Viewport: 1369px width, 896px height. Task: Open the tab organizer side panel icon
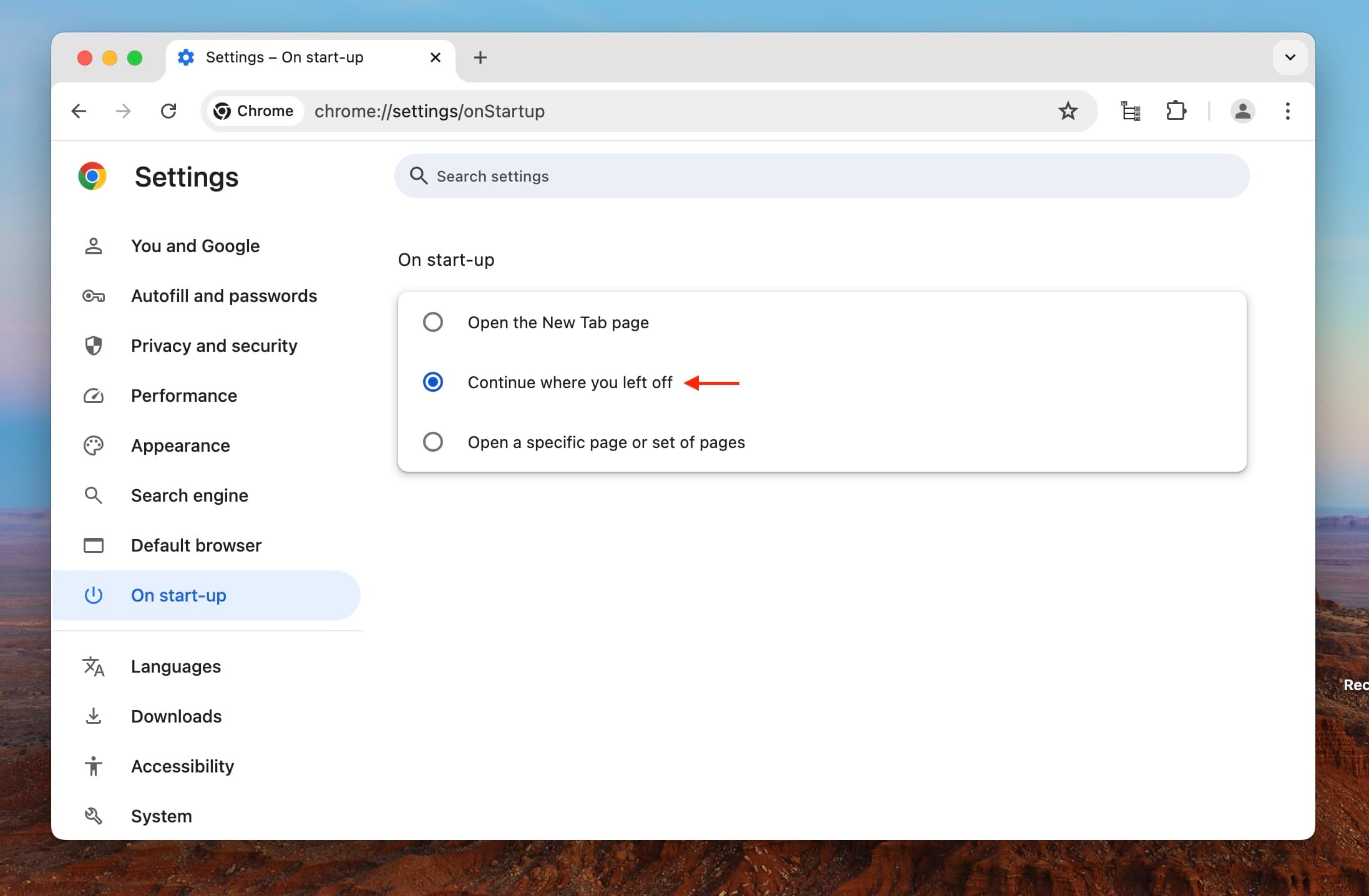coord(1131,111)
